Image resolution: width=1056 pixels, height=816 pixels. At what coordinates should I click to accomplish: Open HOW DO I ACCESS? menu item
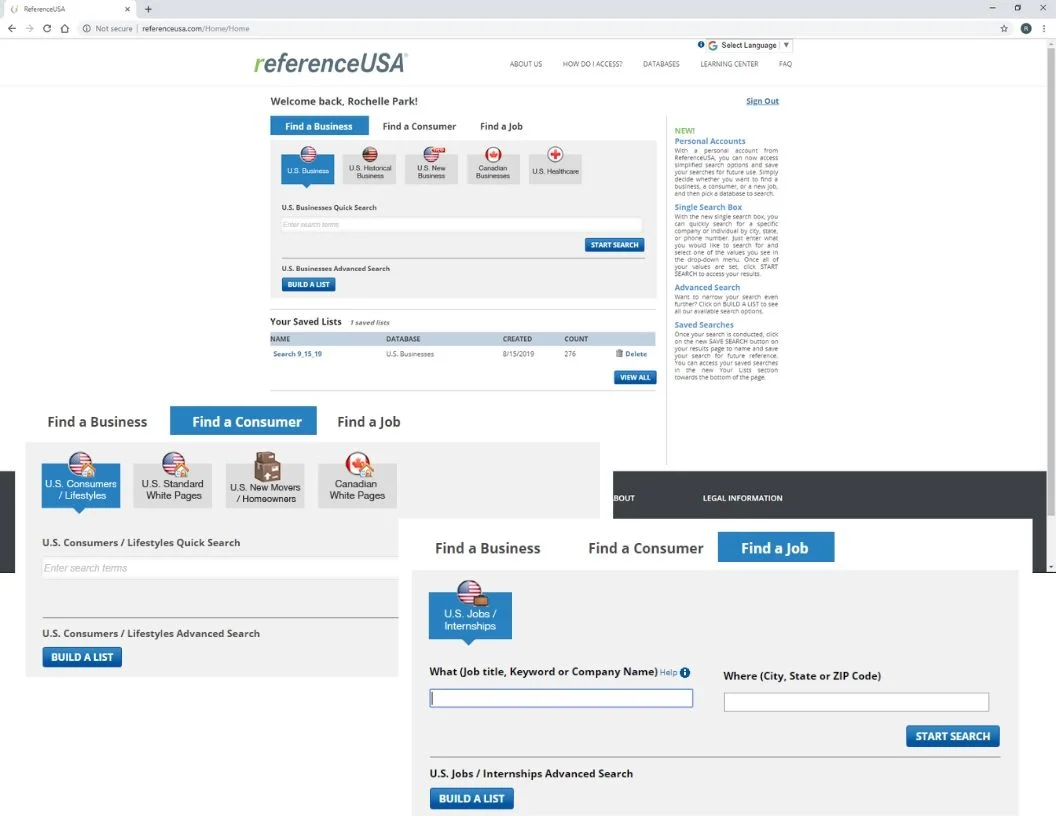(593, 64)
